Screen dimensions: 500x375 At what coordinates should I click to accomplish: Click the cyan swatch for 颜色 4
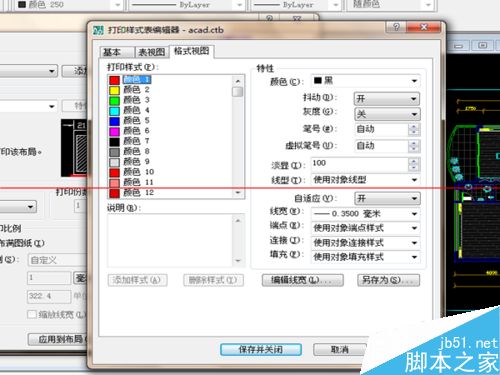pyautogui.click(x=114, y=111)
